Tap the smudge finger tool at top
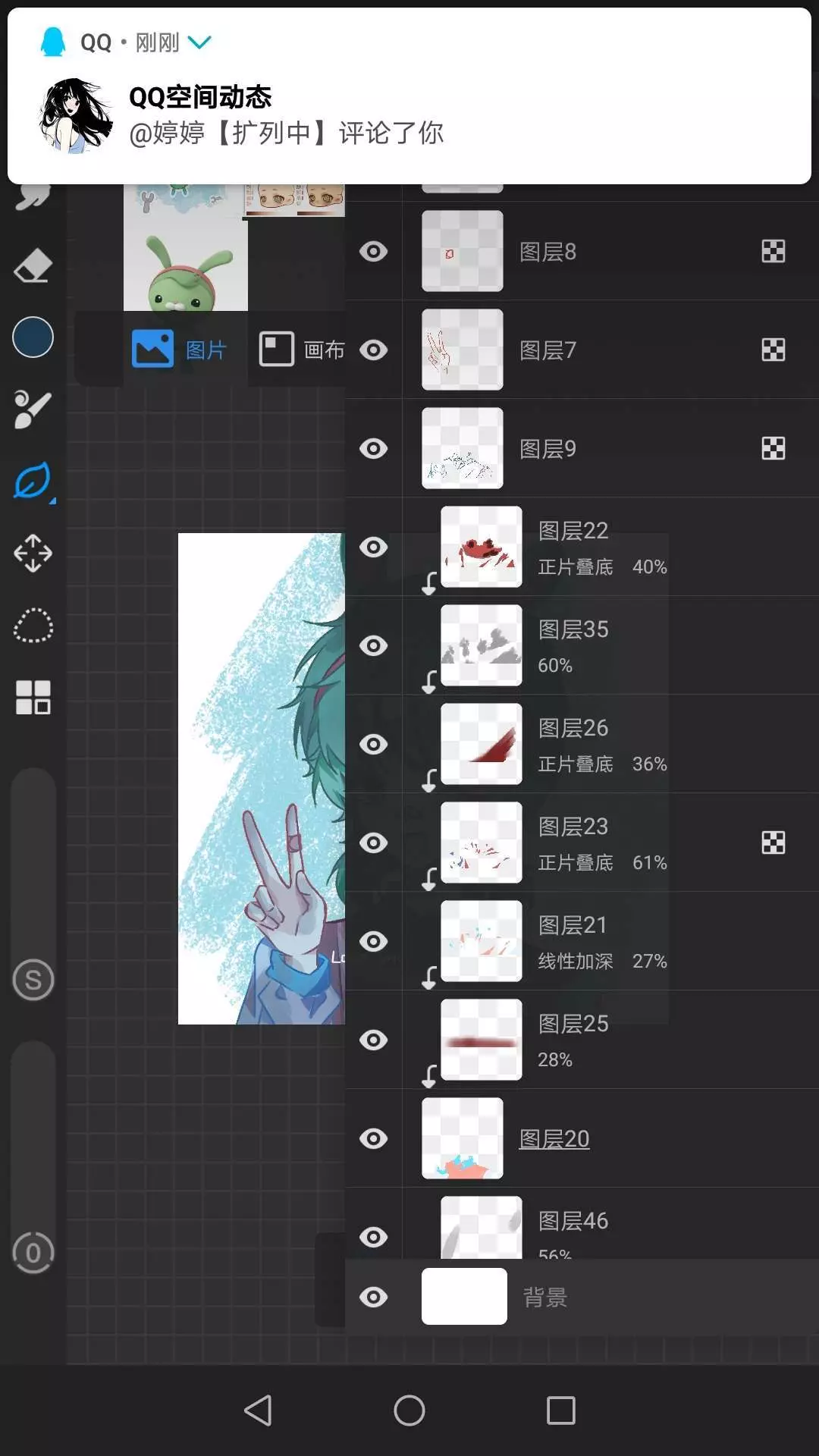Screen dimensions: 819x1456 [33, 197]
